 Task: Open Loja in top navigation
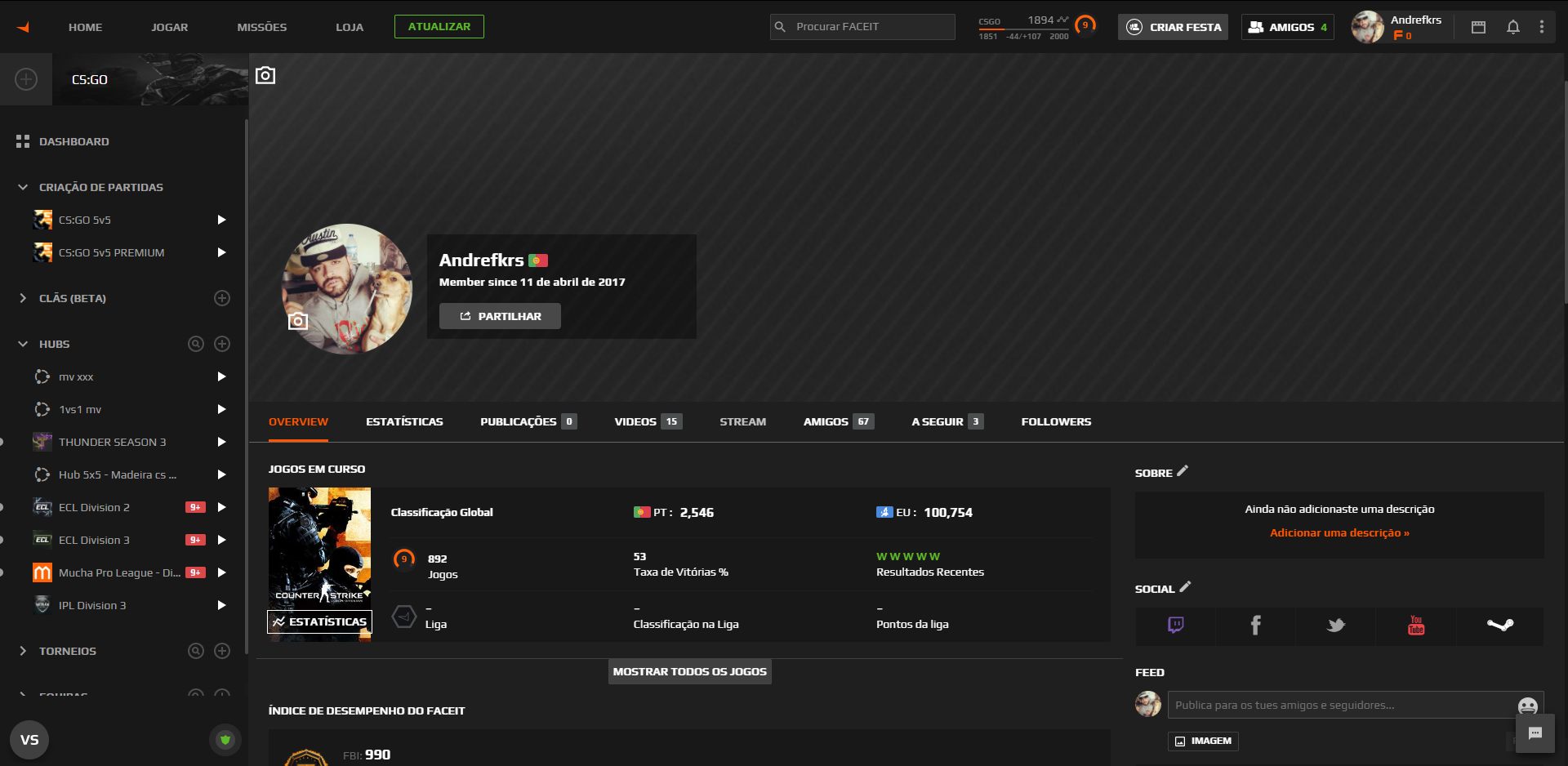(350, 27)
